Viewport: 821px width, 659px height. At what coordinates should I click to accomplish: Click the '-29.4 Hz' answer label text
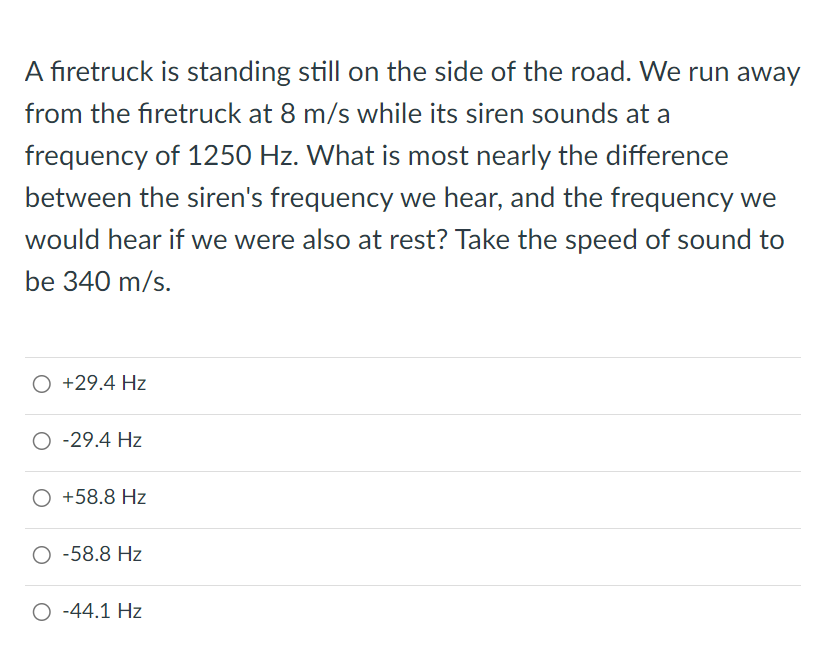click(101, 440)
